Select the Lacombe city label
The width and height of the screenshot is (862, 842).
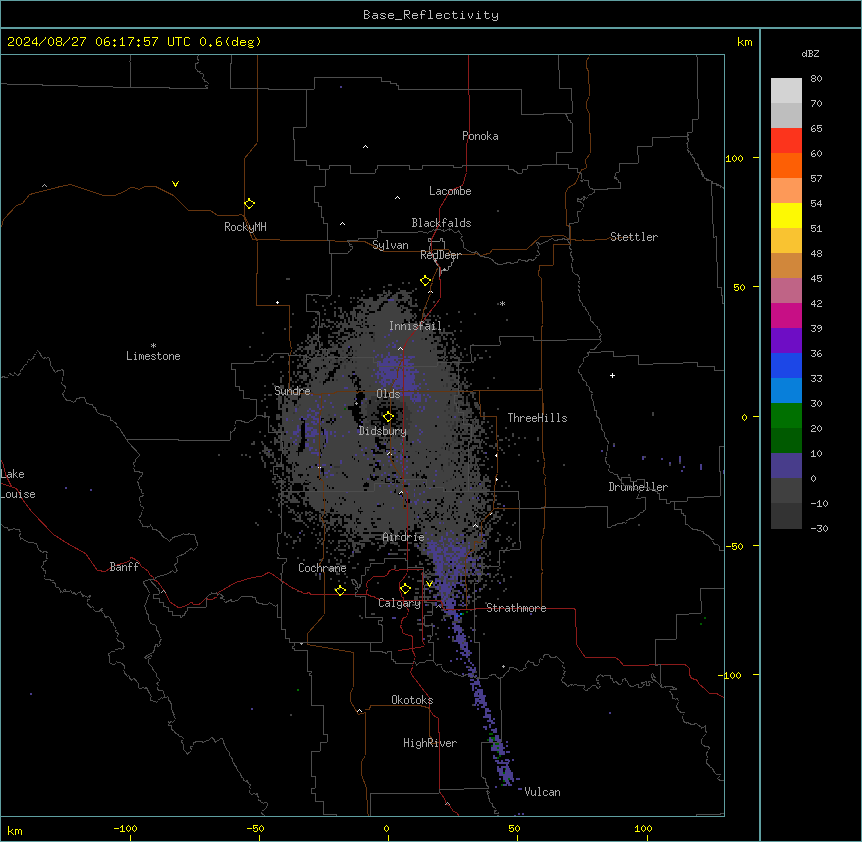tap(450, 191)
